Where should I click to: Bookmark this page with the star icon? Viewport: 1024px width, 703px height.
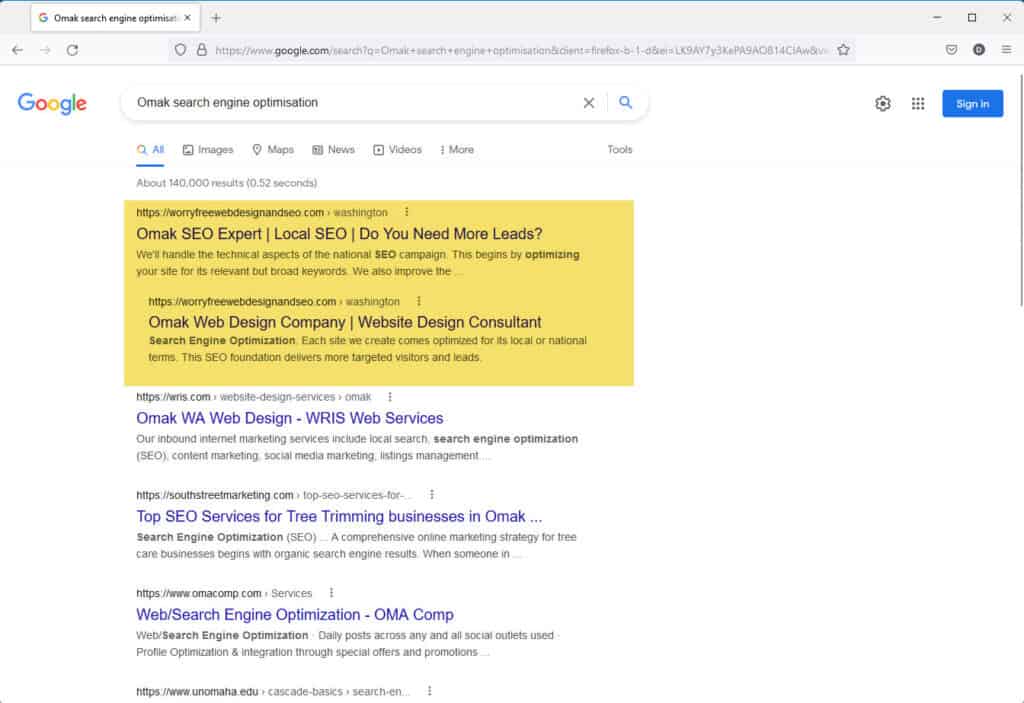843,50
